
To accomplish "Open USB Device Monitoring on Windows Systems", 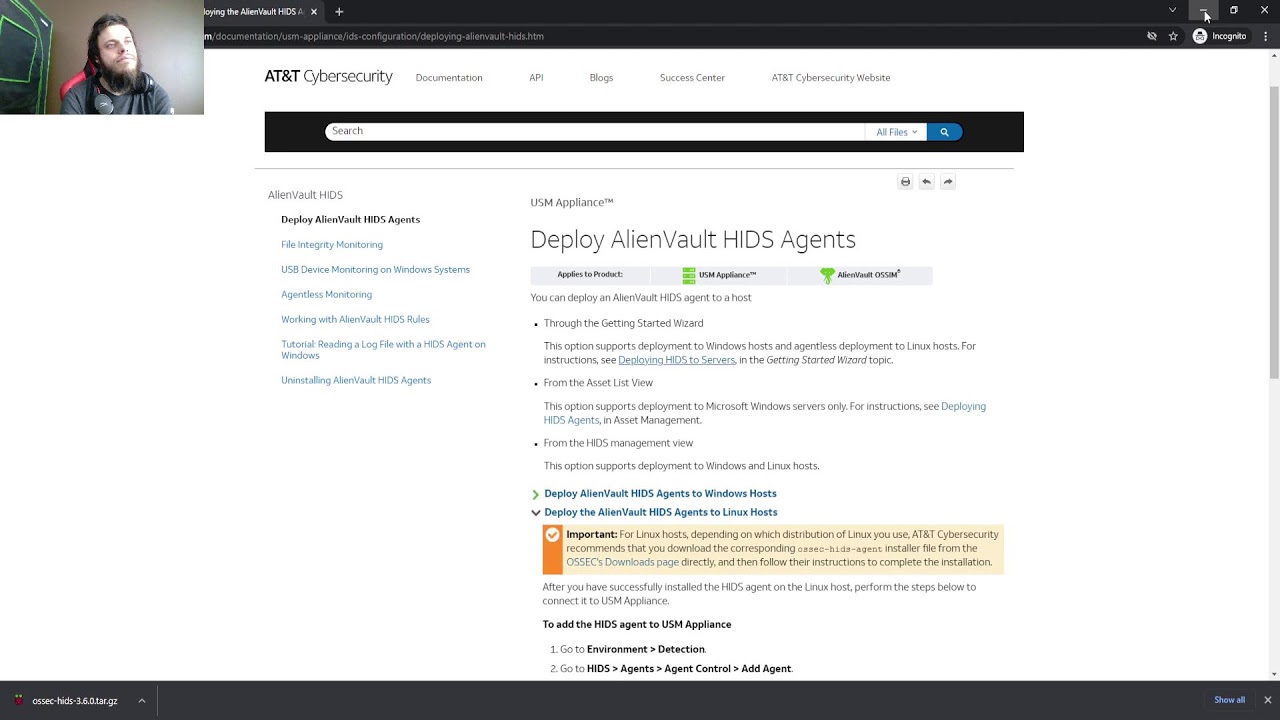I will pyautogui.click(x=375, y=269).
